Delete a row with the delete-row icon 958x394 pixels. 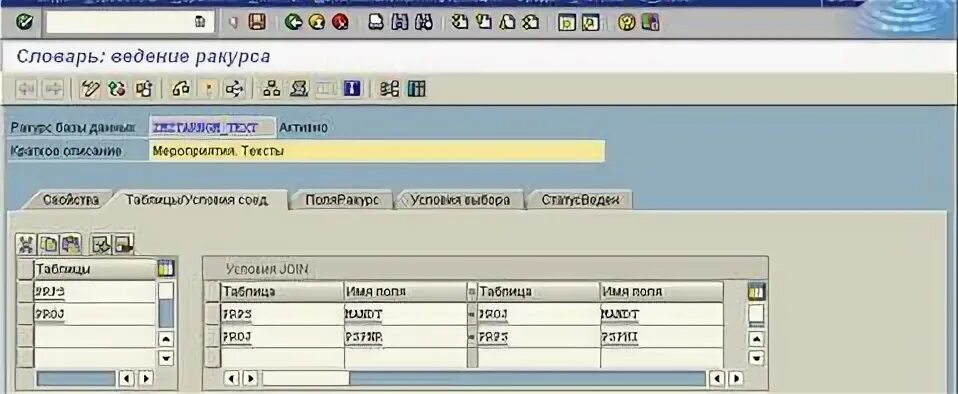[124, 244]
